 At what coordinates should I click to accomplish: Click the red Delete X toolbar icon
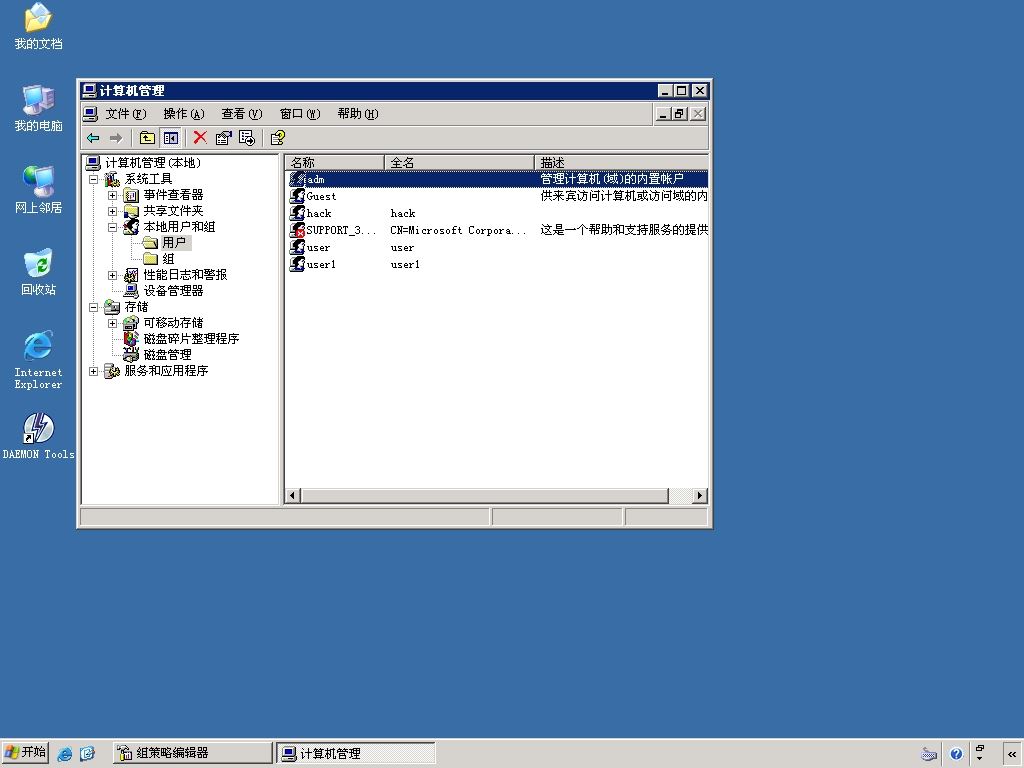[200, 137]
